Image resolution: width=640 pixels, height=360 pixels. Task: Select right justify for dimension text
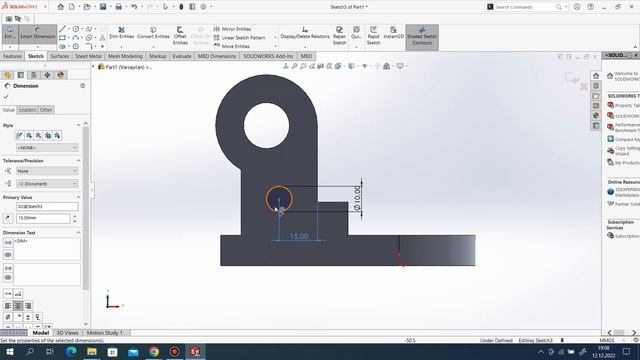tap(28, 306)
